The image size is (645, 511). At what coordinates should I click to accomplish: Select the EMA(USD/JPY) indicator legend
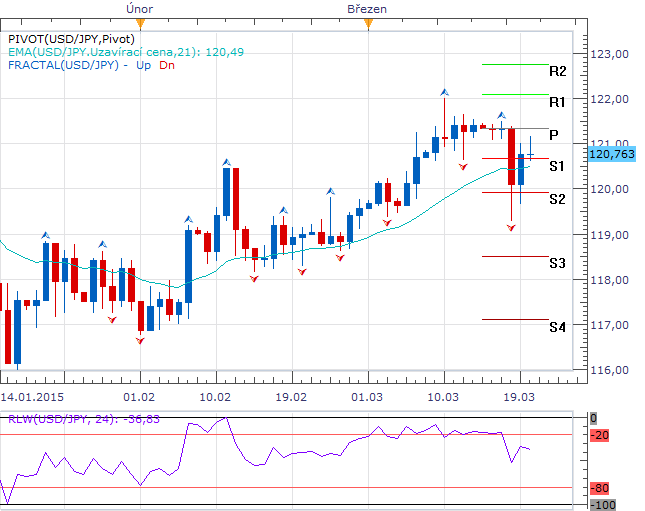coord(125,52)
